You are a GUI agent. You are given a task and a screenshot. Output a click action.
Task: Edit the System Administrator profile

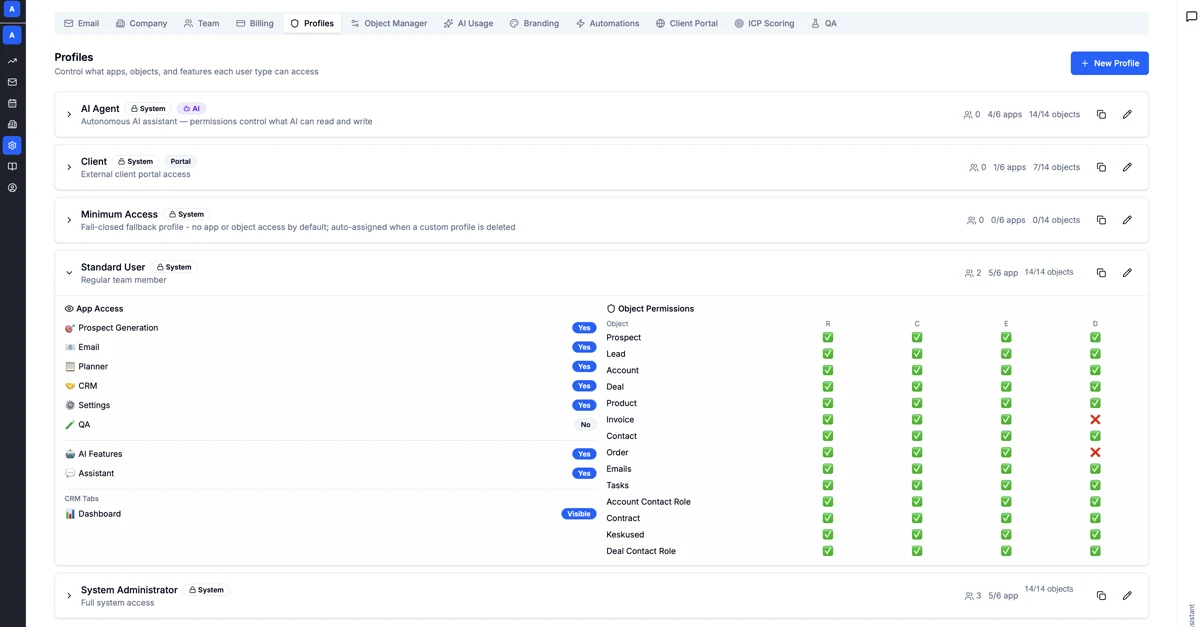click(x=1127, y=595)
